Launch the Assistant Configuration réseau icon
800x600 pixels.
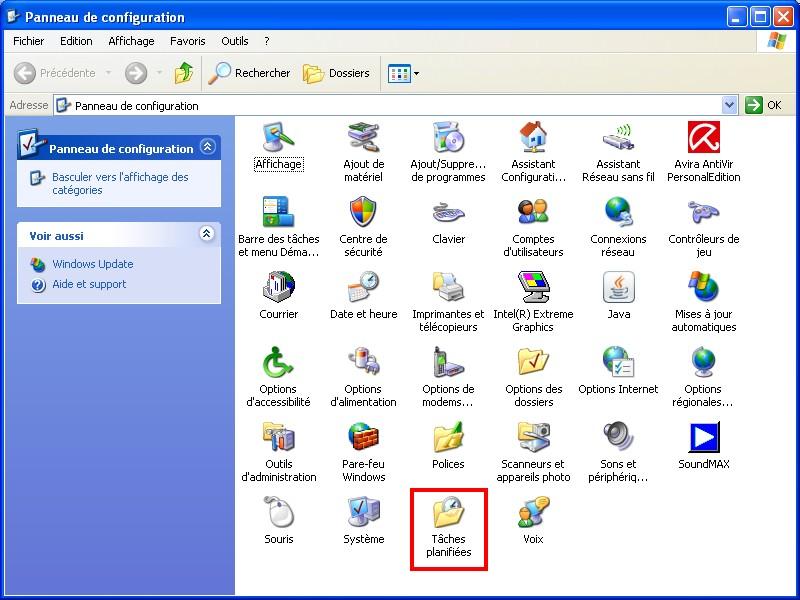click(533, 138)
